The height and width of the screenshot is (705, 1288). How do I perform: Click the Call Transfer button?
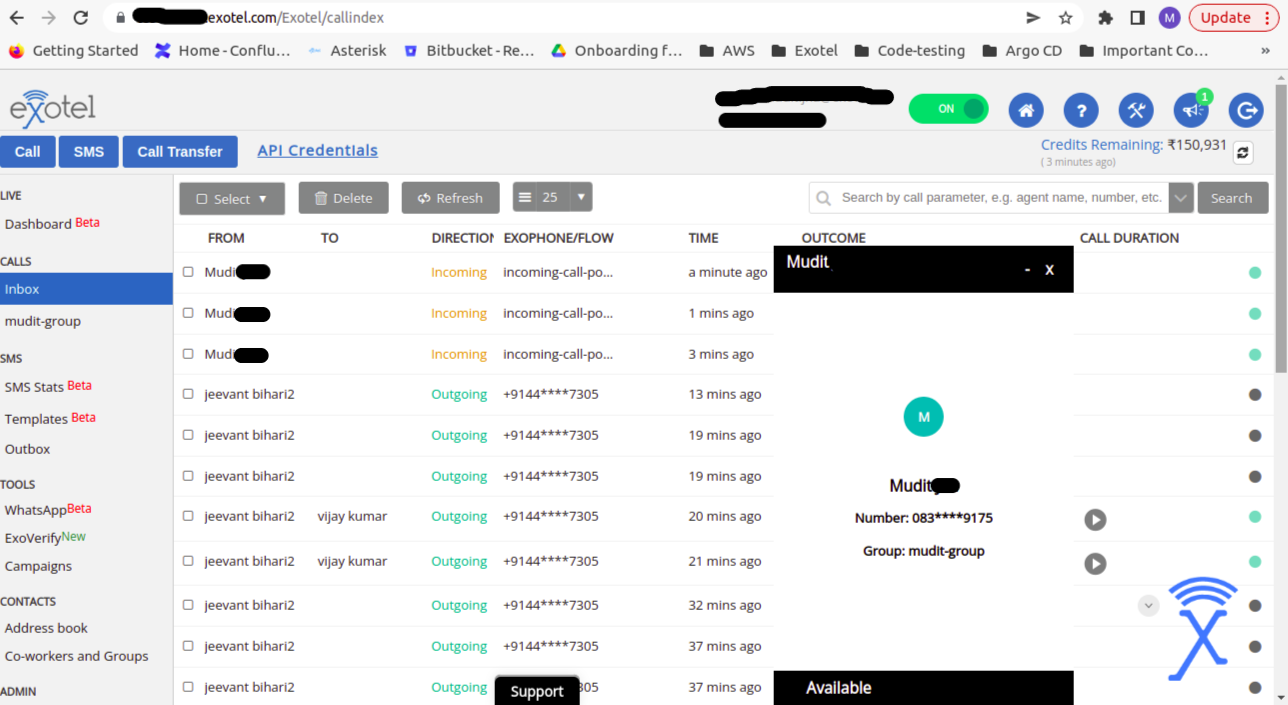[x=180, y=151]
